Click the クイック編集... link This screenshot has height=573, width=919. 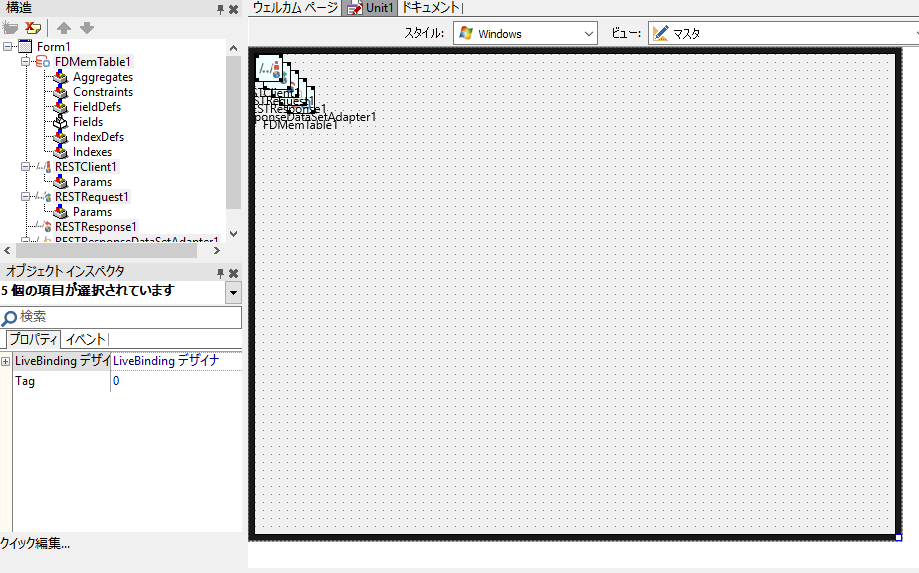[x=35, y=544]
